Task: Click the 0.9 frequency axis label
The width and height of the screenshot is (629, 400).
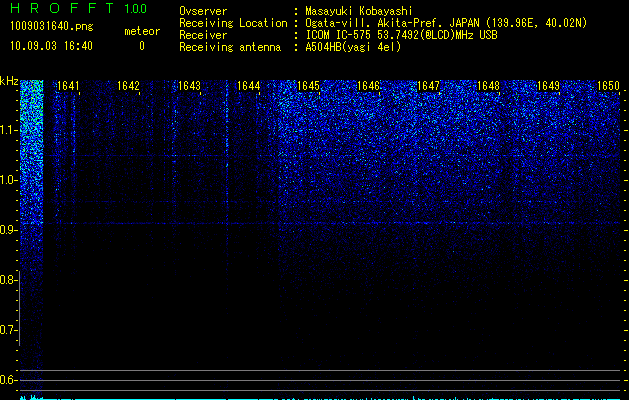Action: [8, 230]
